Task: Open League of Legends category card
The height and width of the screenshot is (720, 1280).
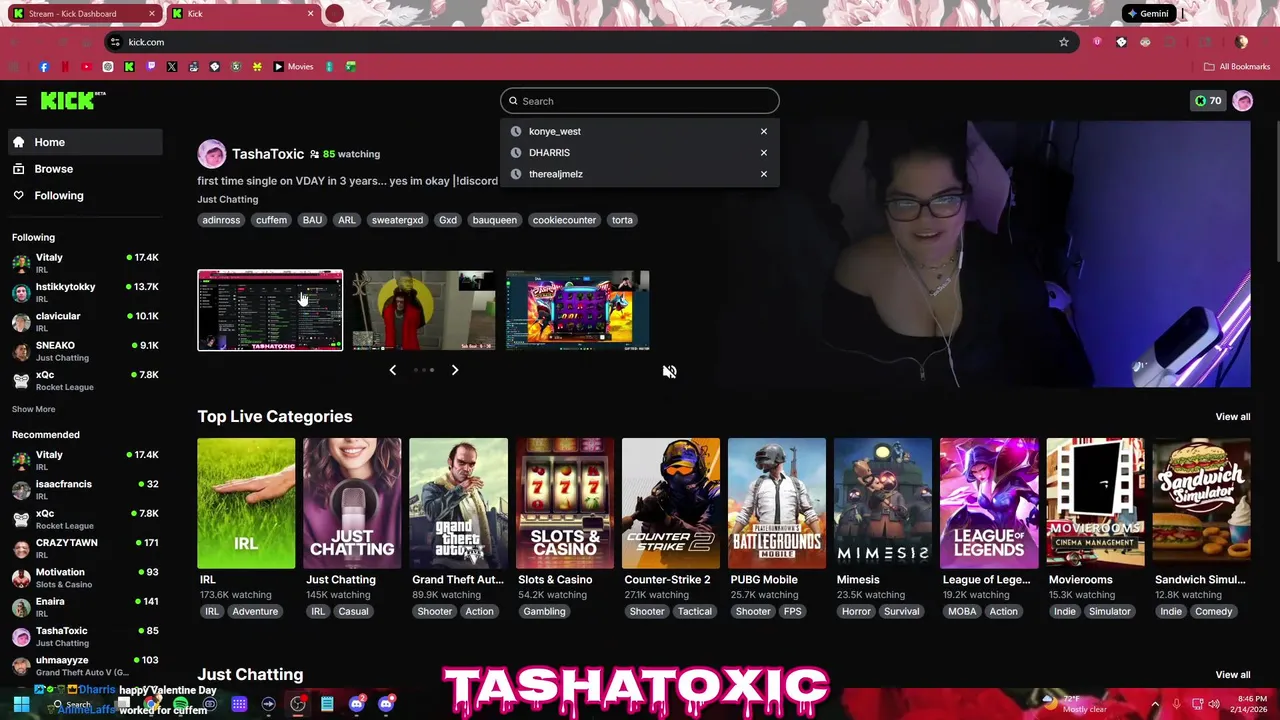Action: (x=989, y=503)
